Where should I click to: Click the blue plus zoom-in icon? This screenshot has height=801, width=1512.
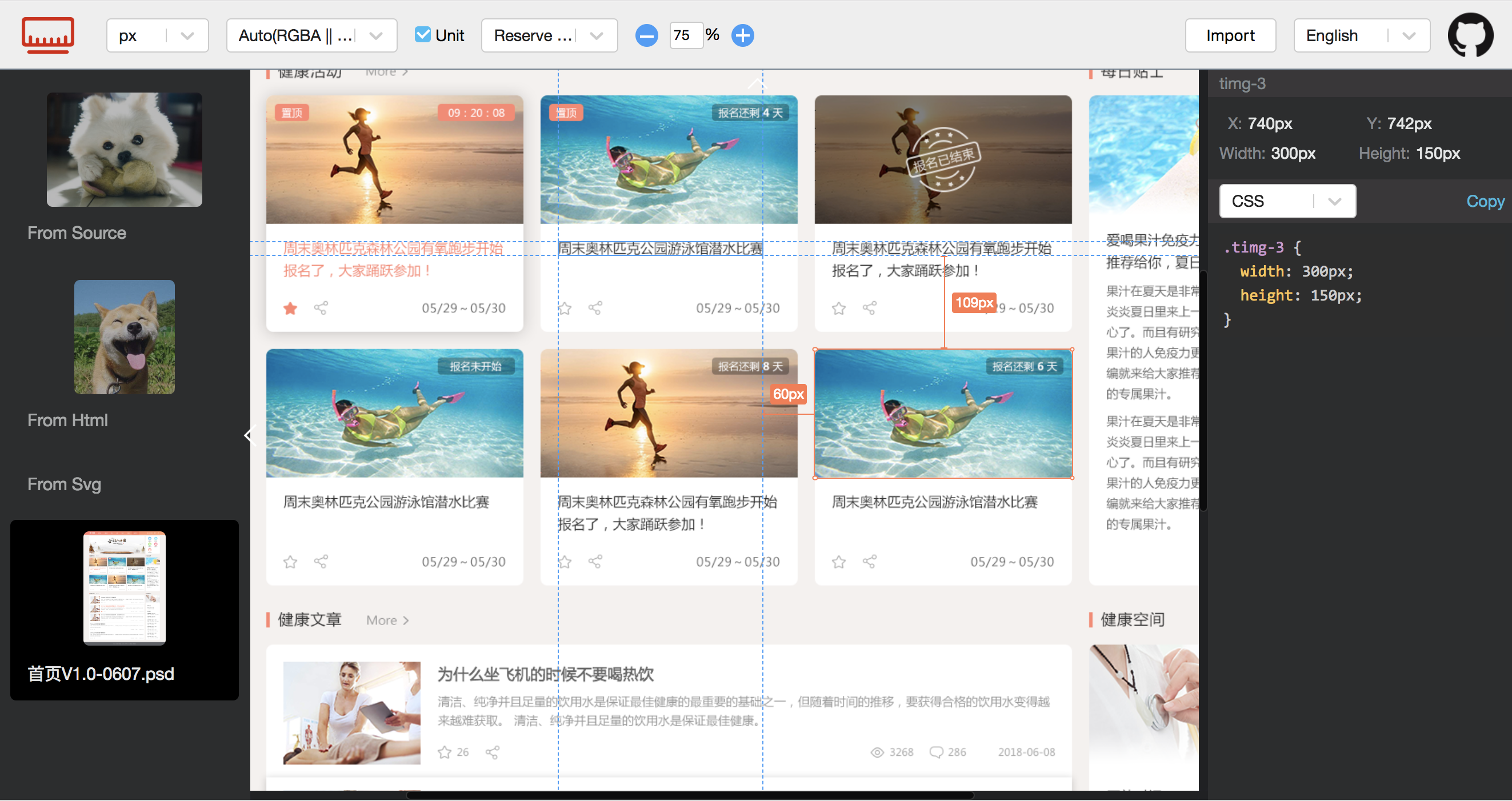pos(742,36)
